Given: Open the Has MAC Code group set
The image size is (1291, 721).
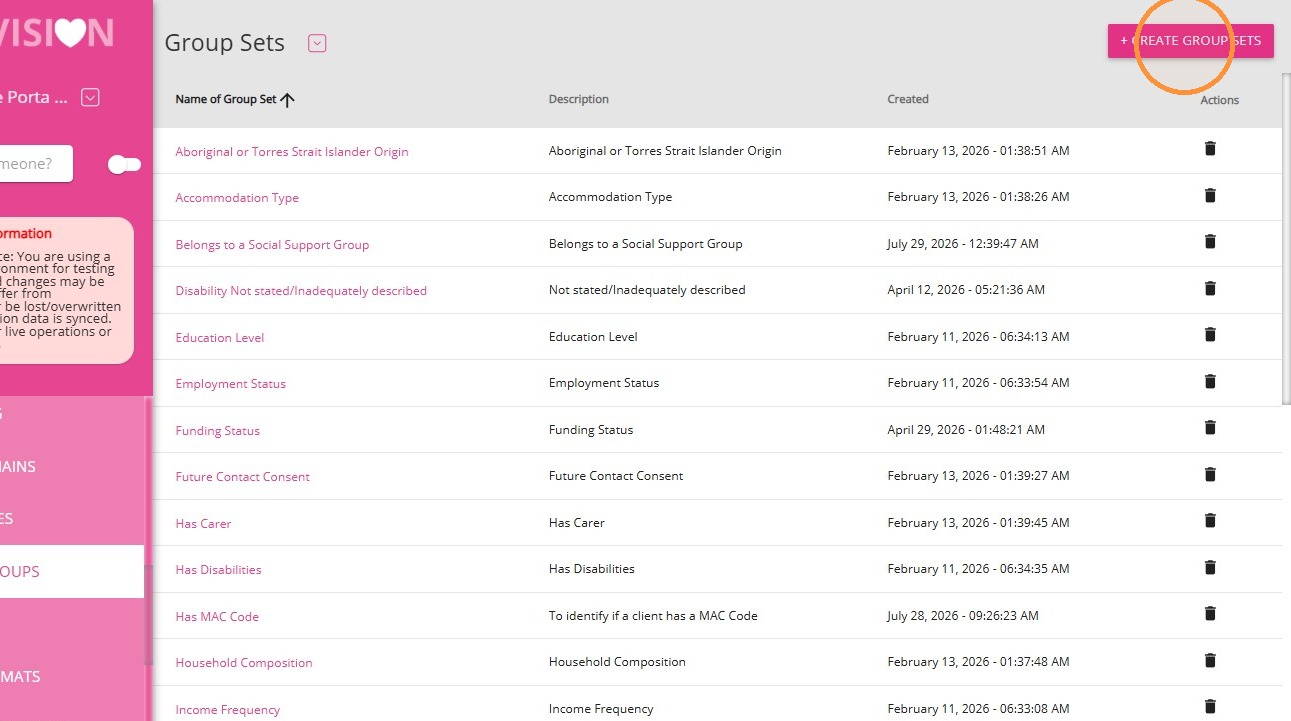Looking at the screenshot, I should click(217, 617).
